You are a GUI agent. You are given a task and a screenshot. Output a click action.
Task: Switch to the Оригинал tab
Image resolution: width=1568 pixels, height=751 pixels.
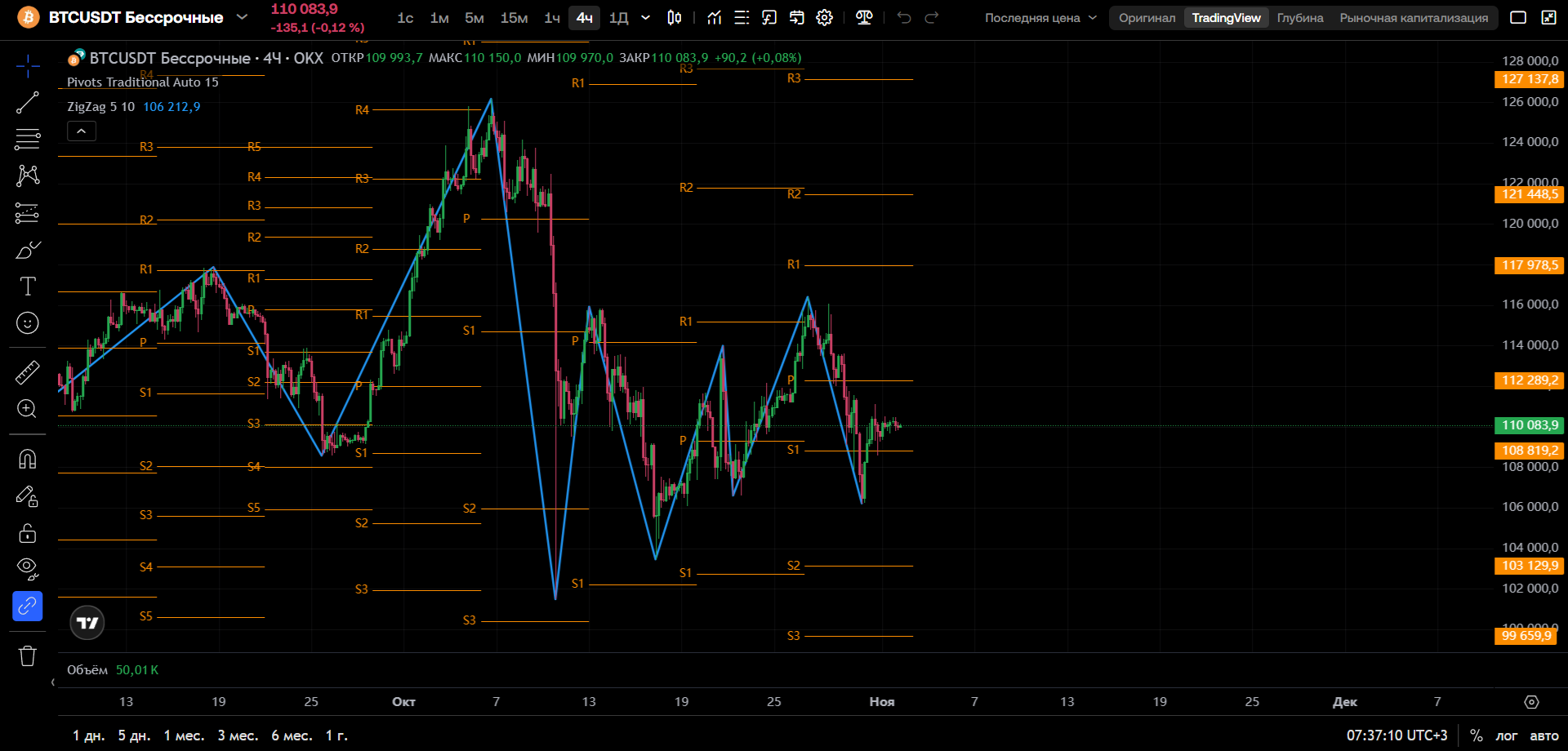point(1147,18)
